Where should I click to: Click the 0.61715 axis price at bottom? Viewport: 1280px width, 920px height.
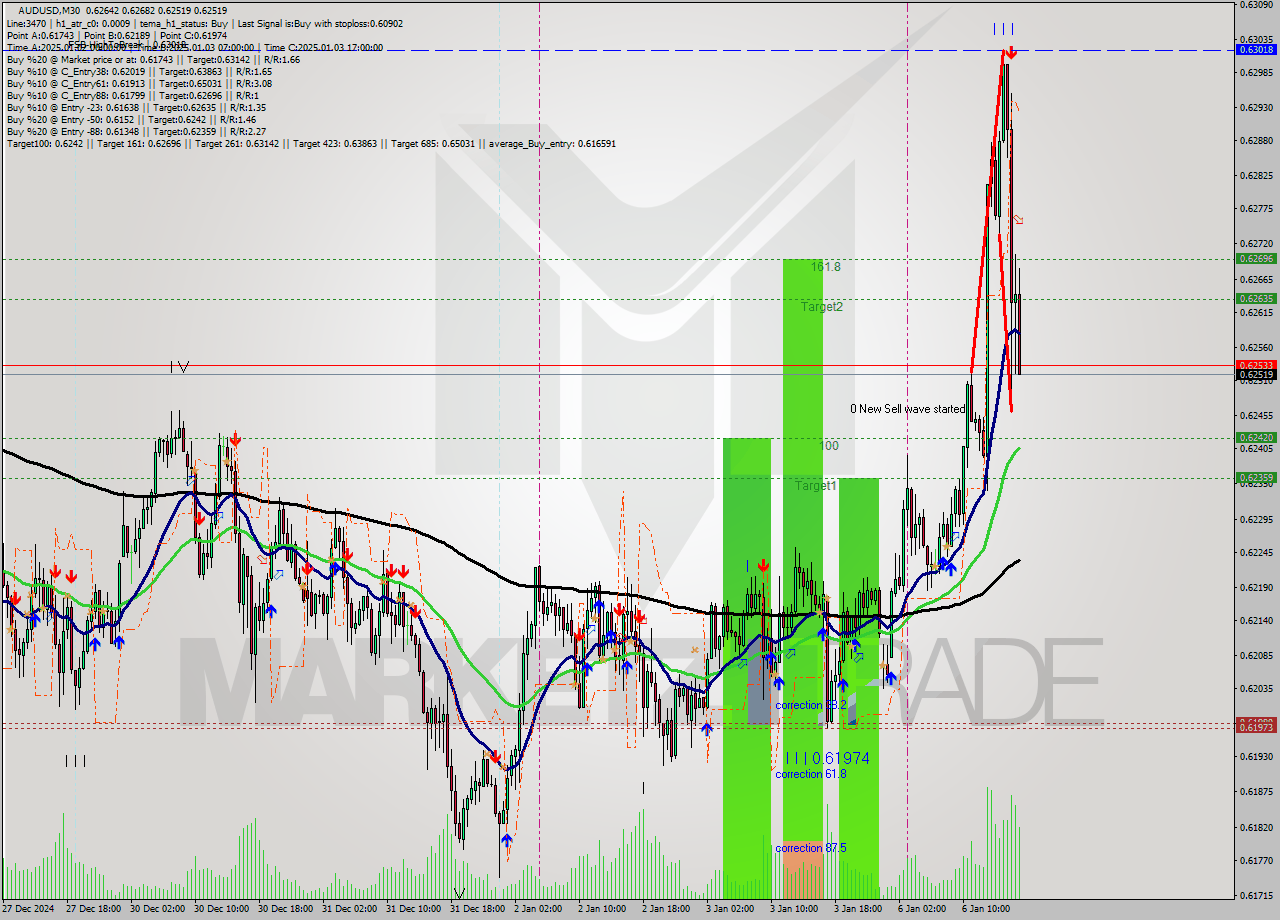coord(1256,896)
